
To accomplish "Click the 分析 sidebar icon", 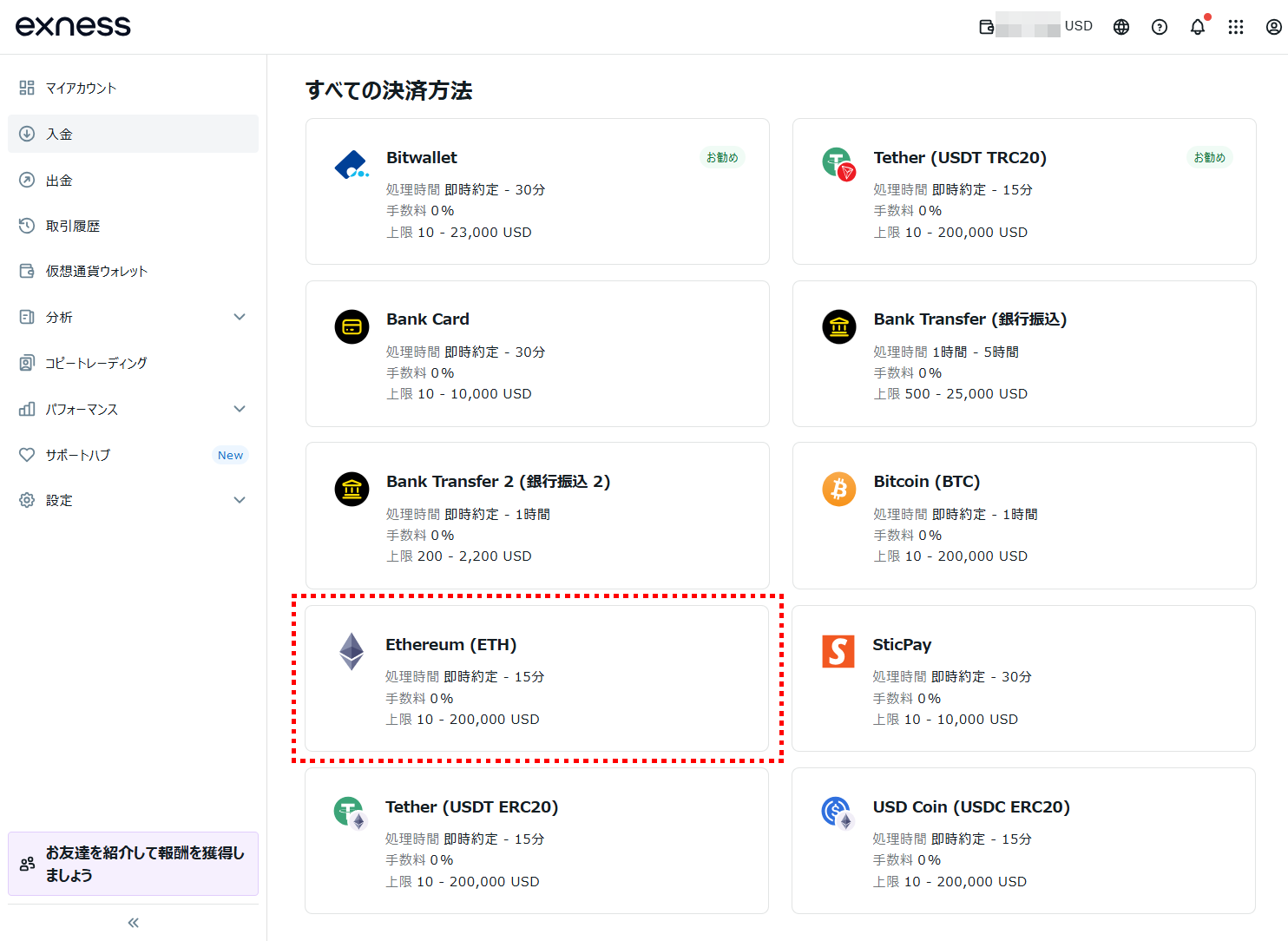I will click(27, 317).
